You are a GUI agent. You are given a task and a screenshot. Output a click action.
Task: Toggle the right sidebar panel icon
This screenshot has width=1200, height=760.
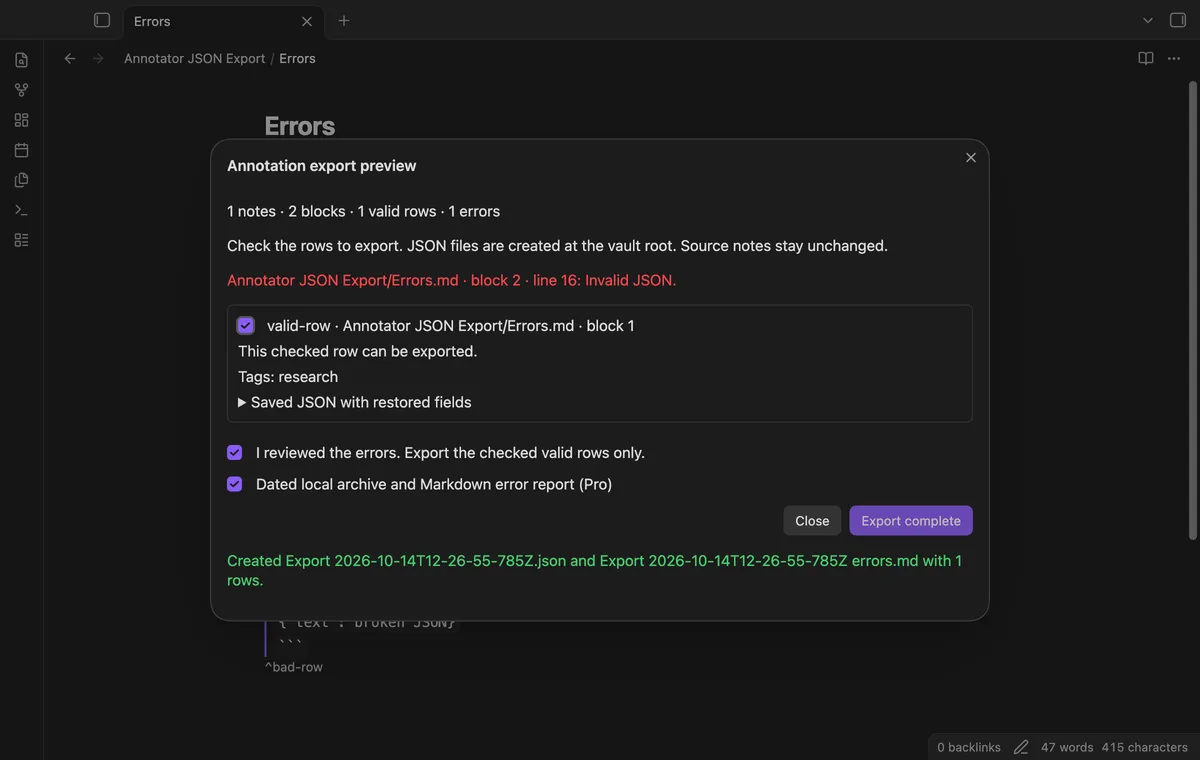tap(1178, 20)
